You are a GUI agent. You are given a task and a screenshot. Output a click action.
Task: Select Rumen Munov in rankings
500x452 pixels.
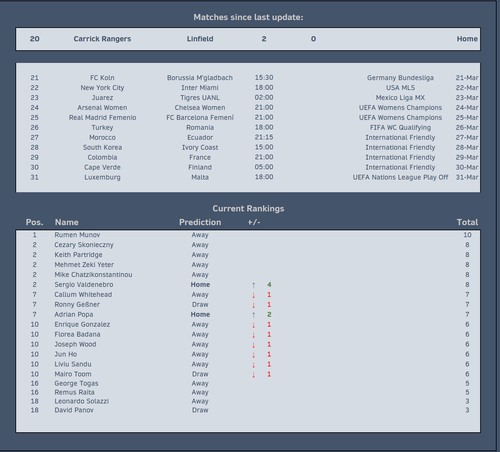77,235
